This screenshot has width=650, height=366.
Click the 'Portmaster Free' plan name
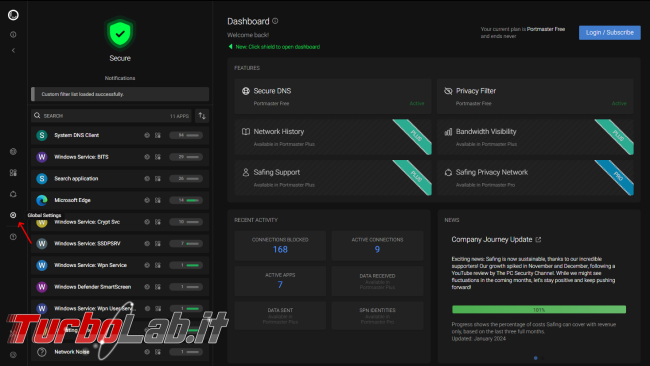click(546, 29)
